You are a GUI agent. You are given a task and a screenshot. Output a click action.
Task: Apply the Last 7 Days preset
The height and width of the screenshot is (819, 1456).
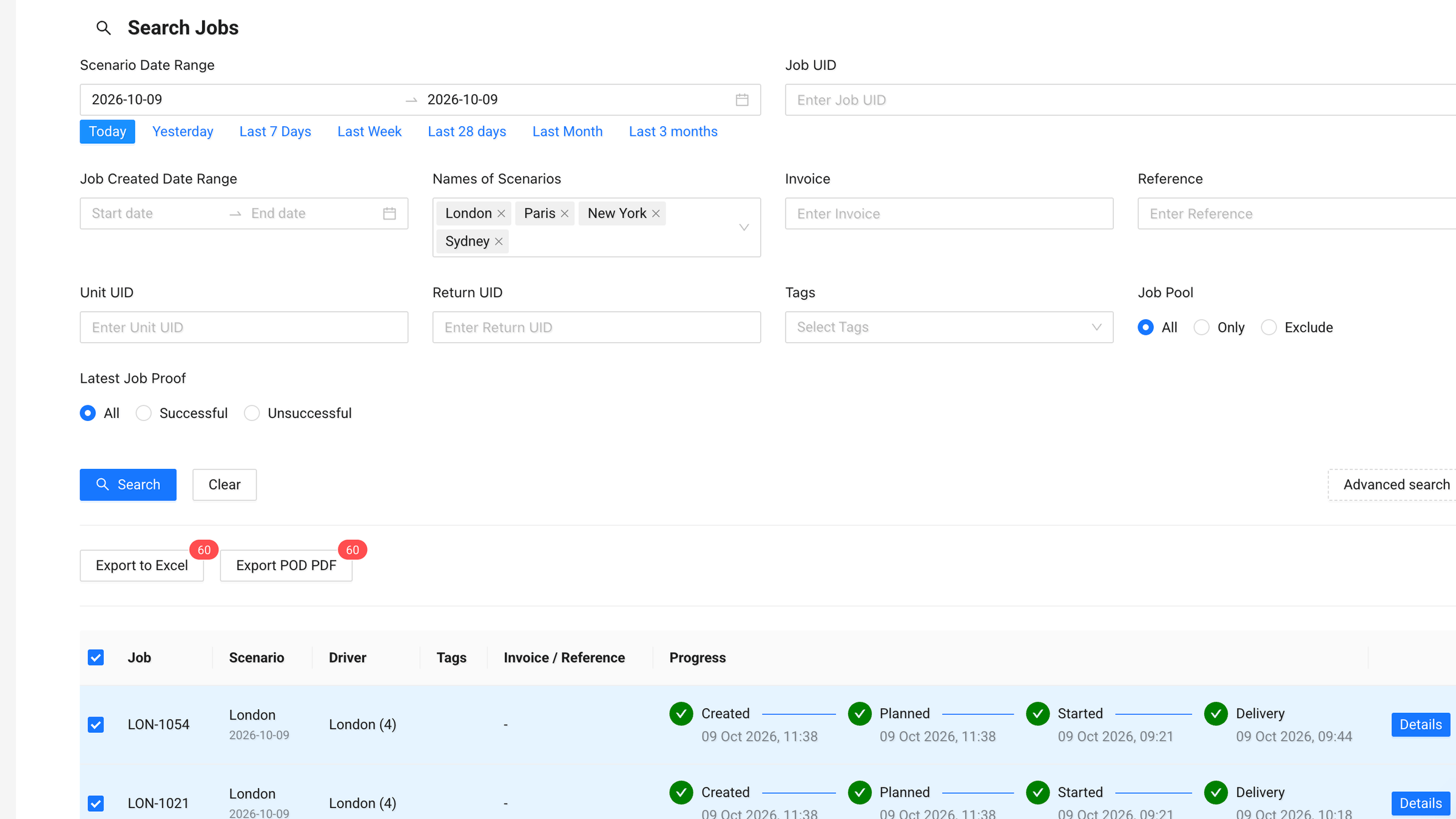[275, 132]
